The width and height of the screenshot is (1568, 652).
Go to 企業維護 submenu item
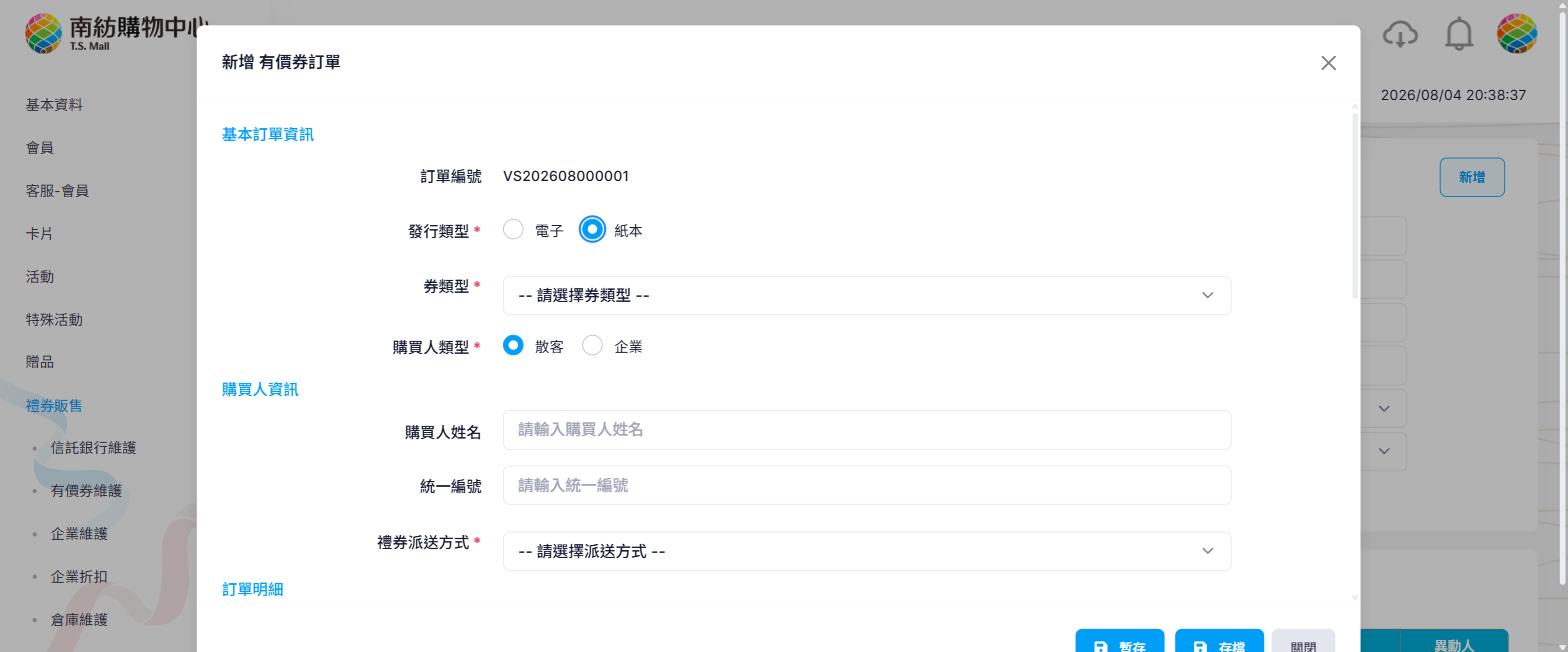(79, 534)
